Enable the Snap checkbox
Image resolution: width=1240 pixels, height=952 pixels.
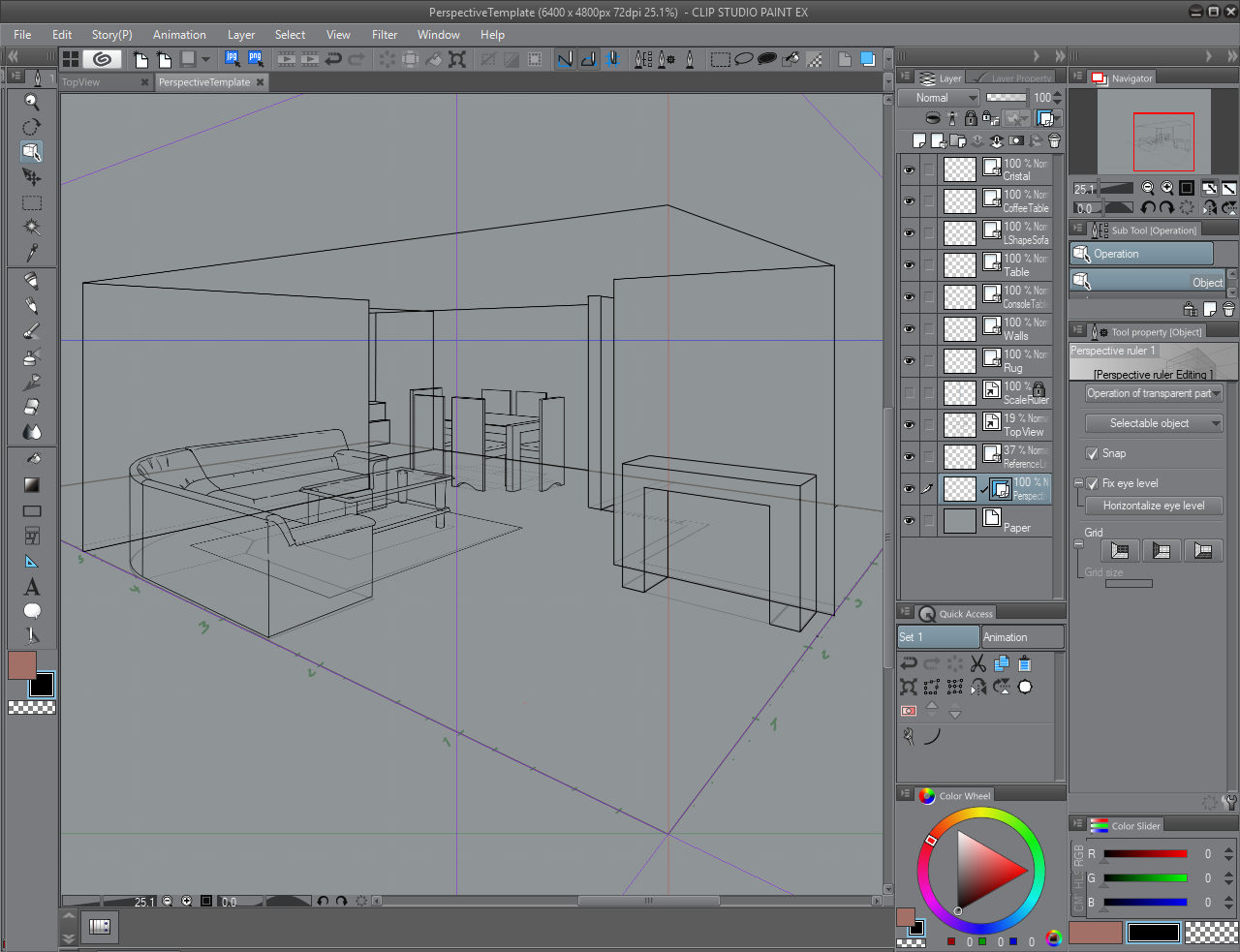click(x=1092, y=453)
